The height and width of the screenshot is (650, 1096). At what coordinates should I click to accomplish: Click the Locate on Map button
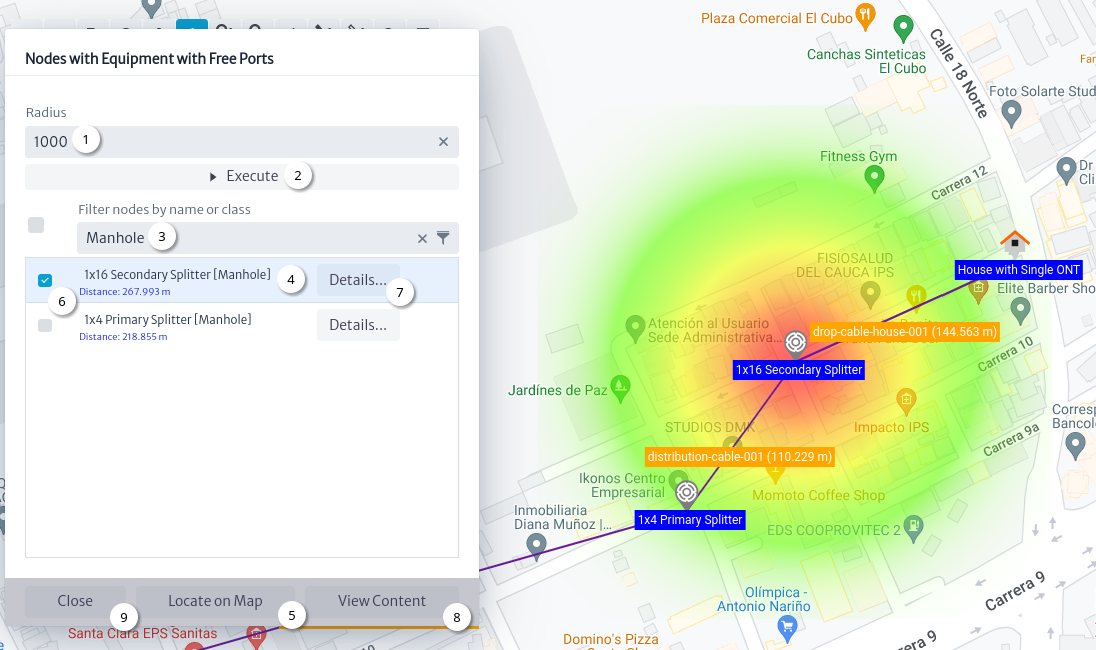(215, 601)
